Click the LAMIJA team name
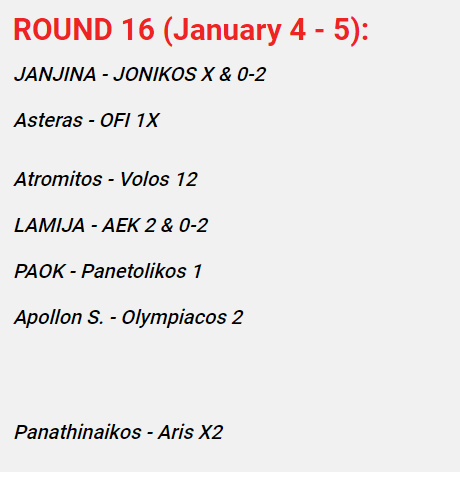 (49, 225)
